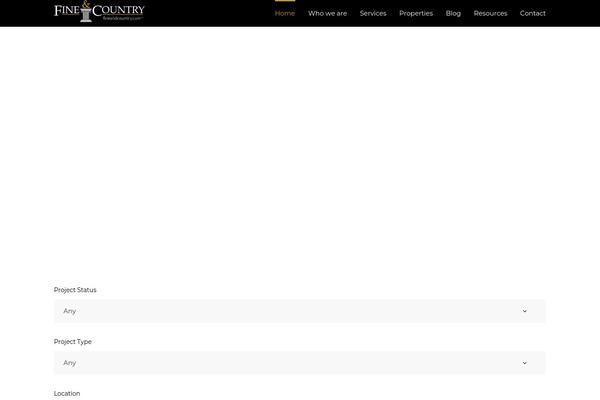Click the Location label
The width and height of the screenshot is (600, 400).
tap(67, 393)
